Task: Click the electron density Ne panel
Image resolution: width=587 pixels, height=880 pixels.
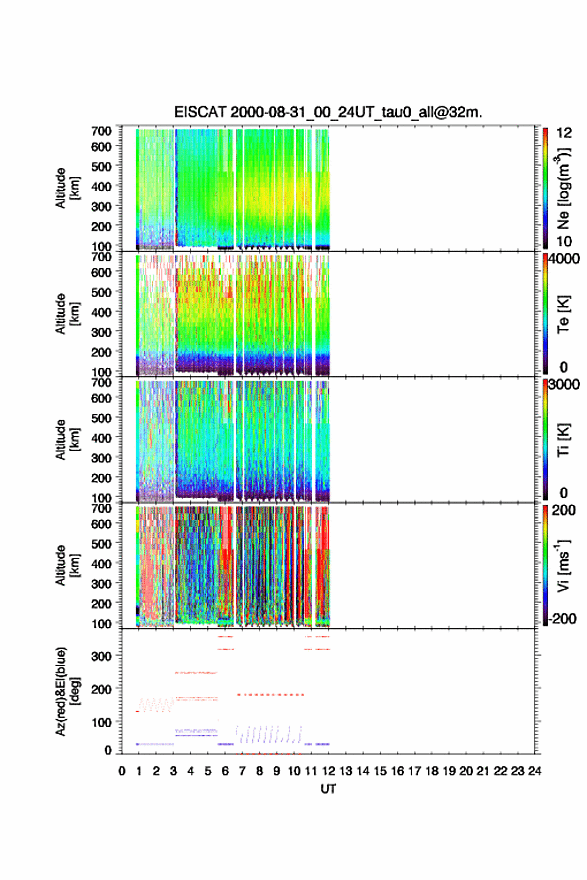Action: [328, 189]
